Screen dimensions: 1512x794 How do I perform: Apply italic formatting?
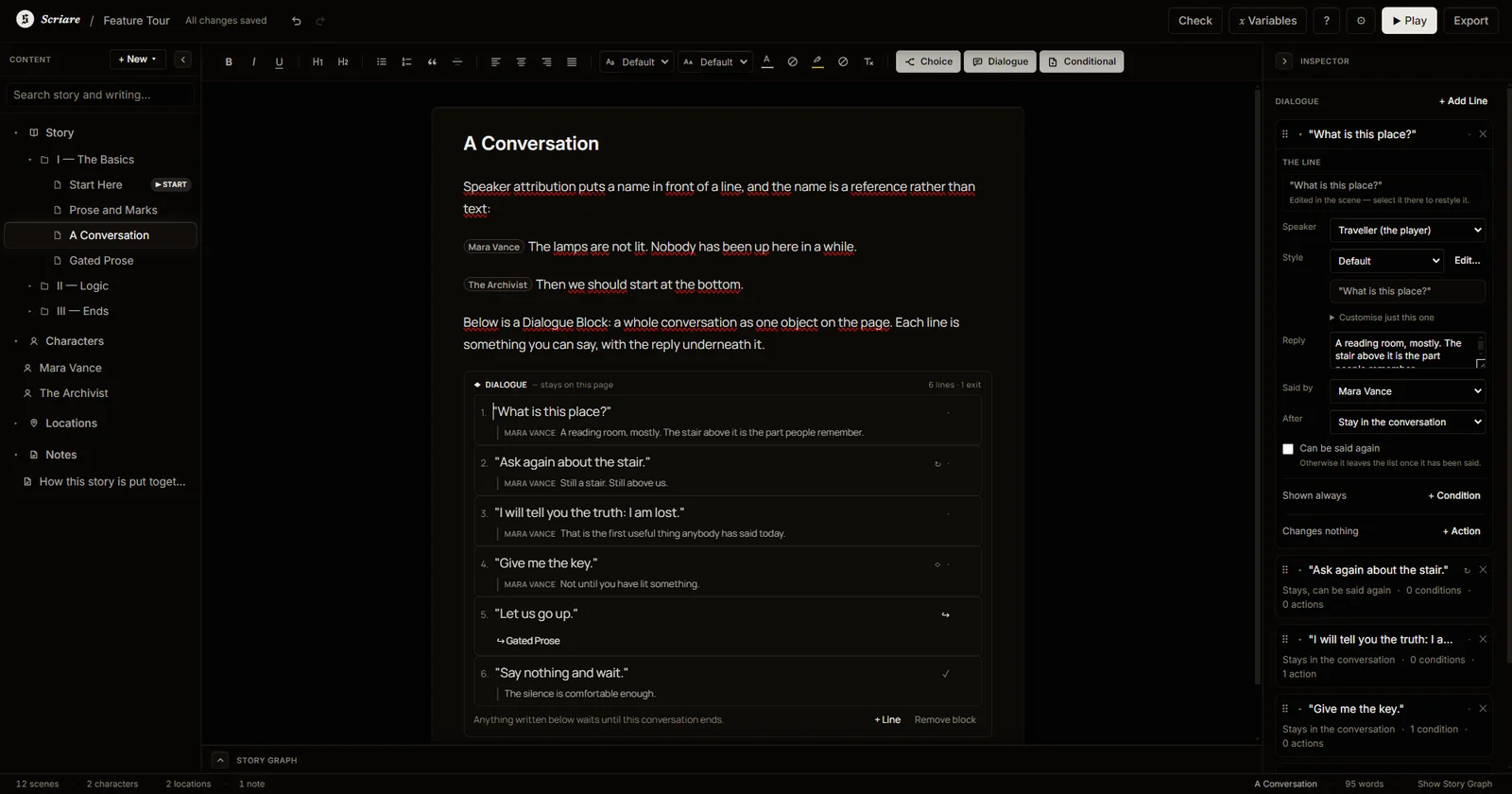click(253, 61)
